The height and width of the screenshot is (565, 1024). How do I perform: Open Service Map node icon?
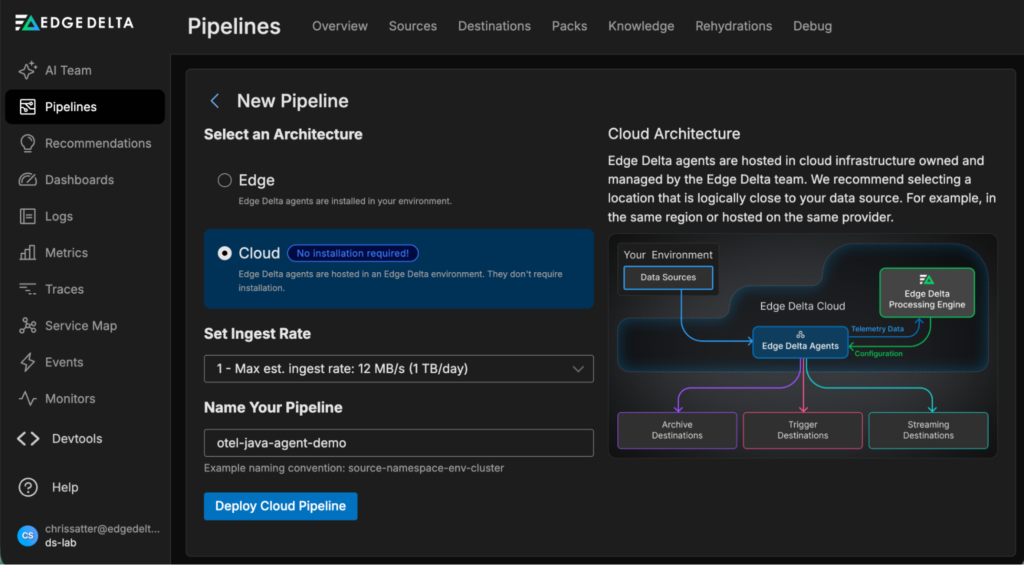(28, 326)
